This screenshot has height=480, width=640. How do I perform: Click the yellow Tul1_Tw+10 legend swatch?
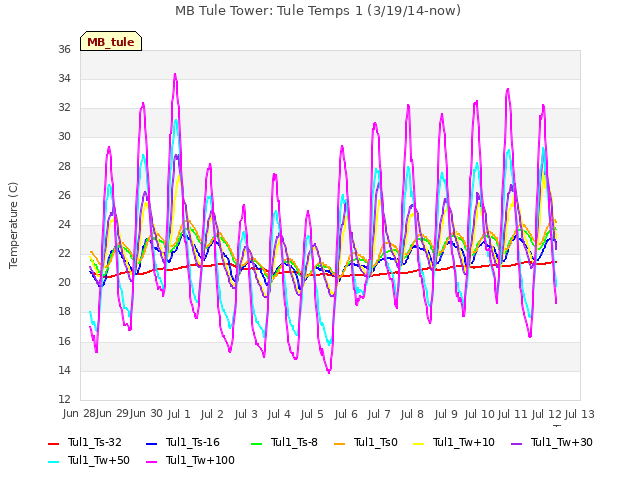click(x=418, y=443)
